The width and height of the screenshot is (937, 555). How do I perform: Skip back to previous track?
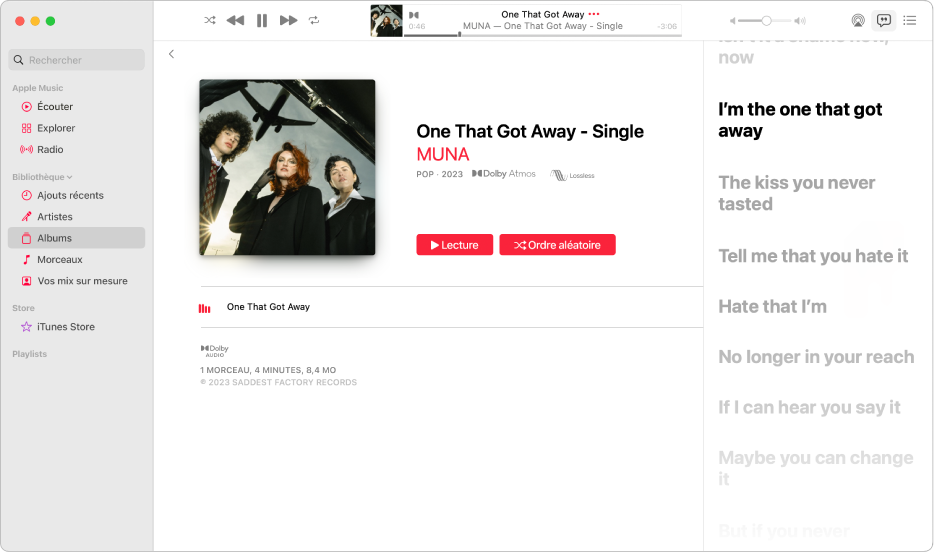tap(235, 20)
